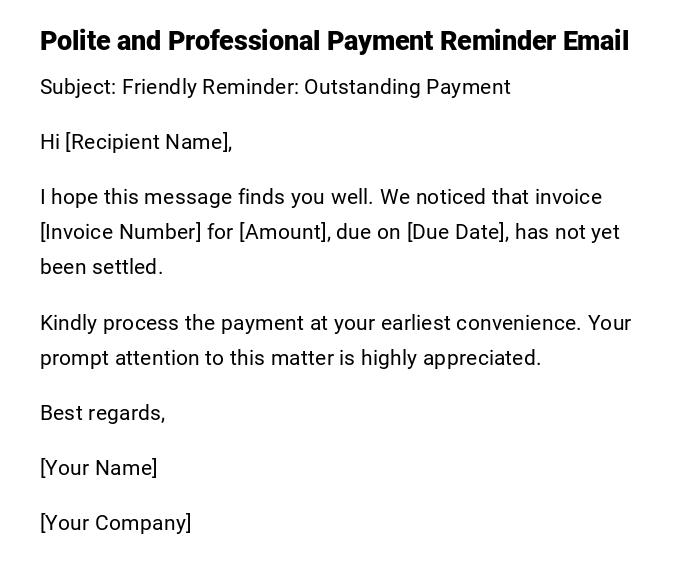
Task: Click the "Best regards," closing line
Action: (x=102, y=413)
